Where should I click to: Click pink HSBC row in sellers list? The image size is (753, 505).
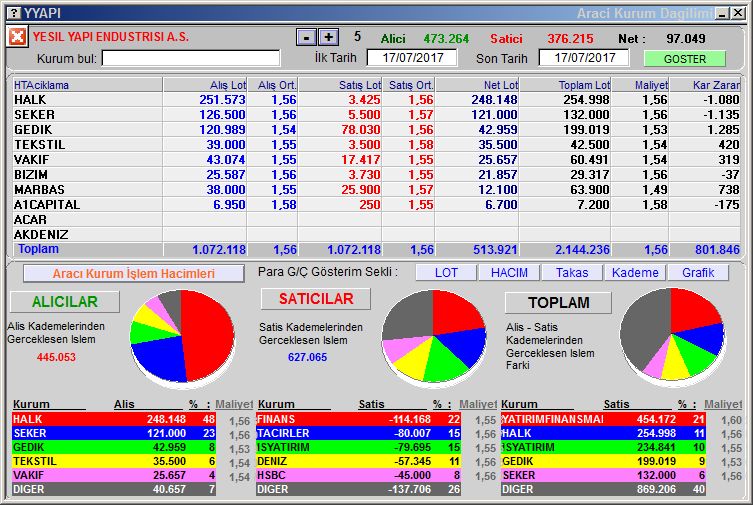359,475
